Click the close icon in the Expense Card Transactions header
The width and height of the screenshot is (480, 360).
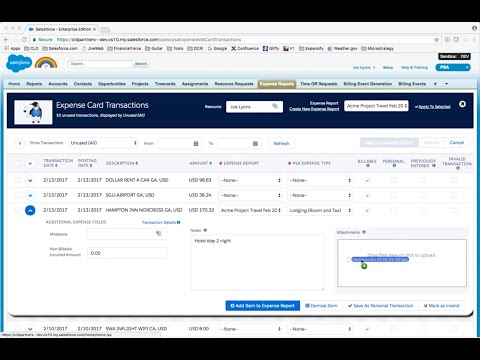pos(462,104)
